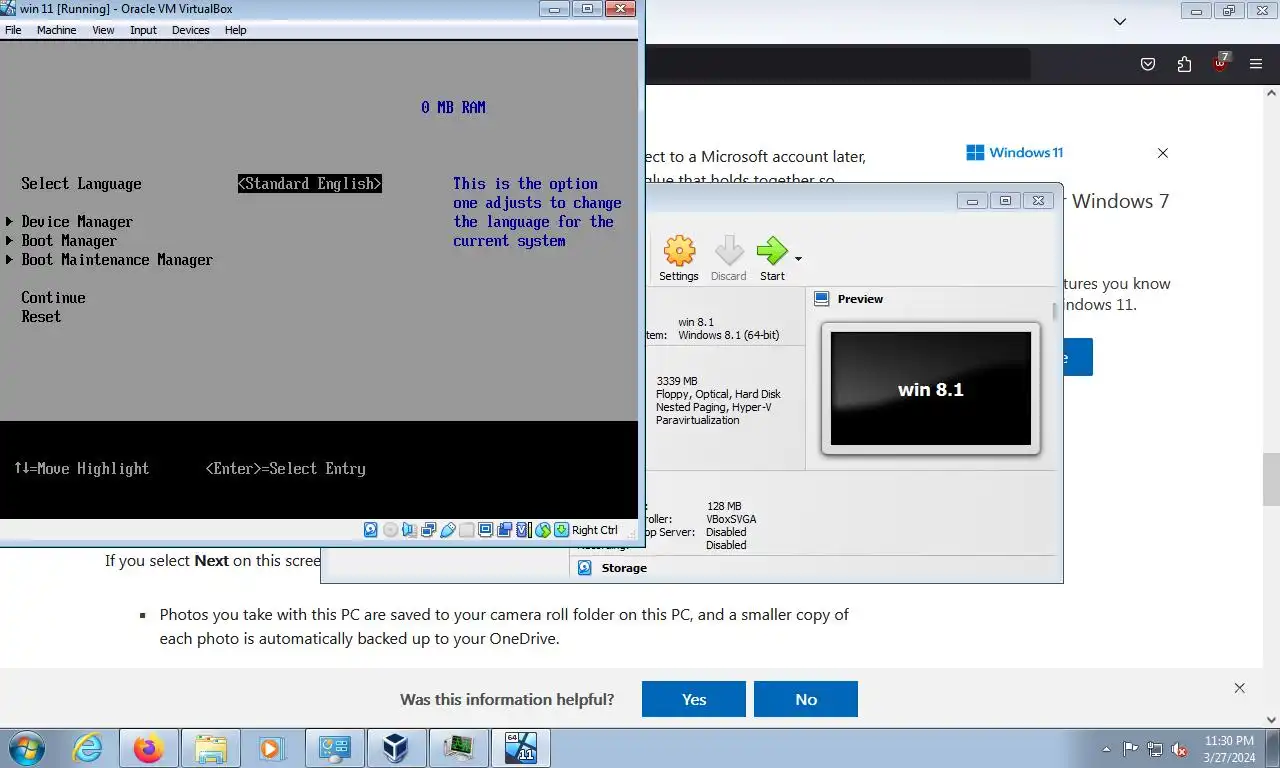Open Control Panel taskbar item
The height and width of the screenshot is (768, 1280).
pyautogui.click(x=334, y=748)
